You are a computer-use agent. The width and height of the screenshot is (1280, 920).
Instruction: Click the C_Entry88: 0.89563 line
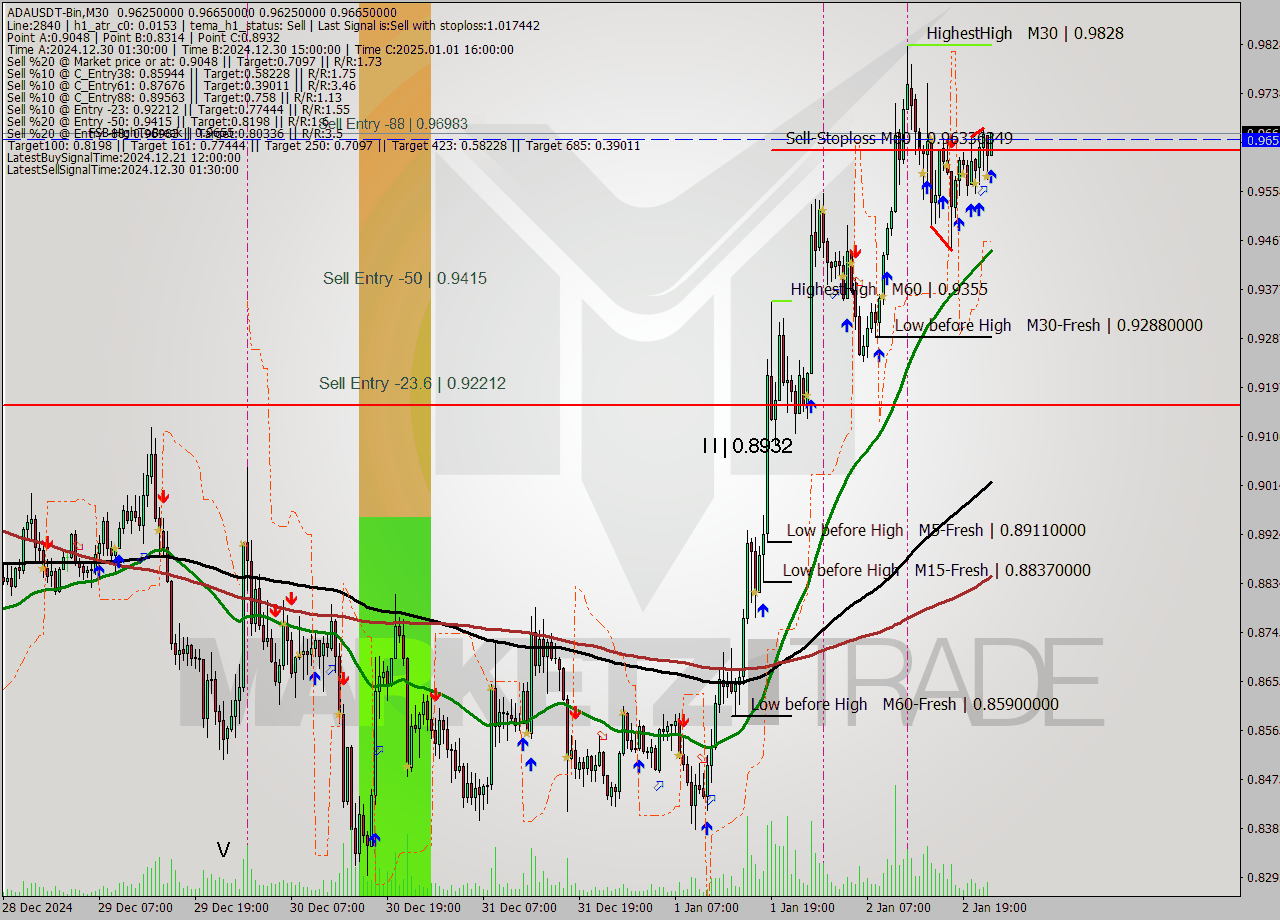pyautogui.click(x=174, y=97)
